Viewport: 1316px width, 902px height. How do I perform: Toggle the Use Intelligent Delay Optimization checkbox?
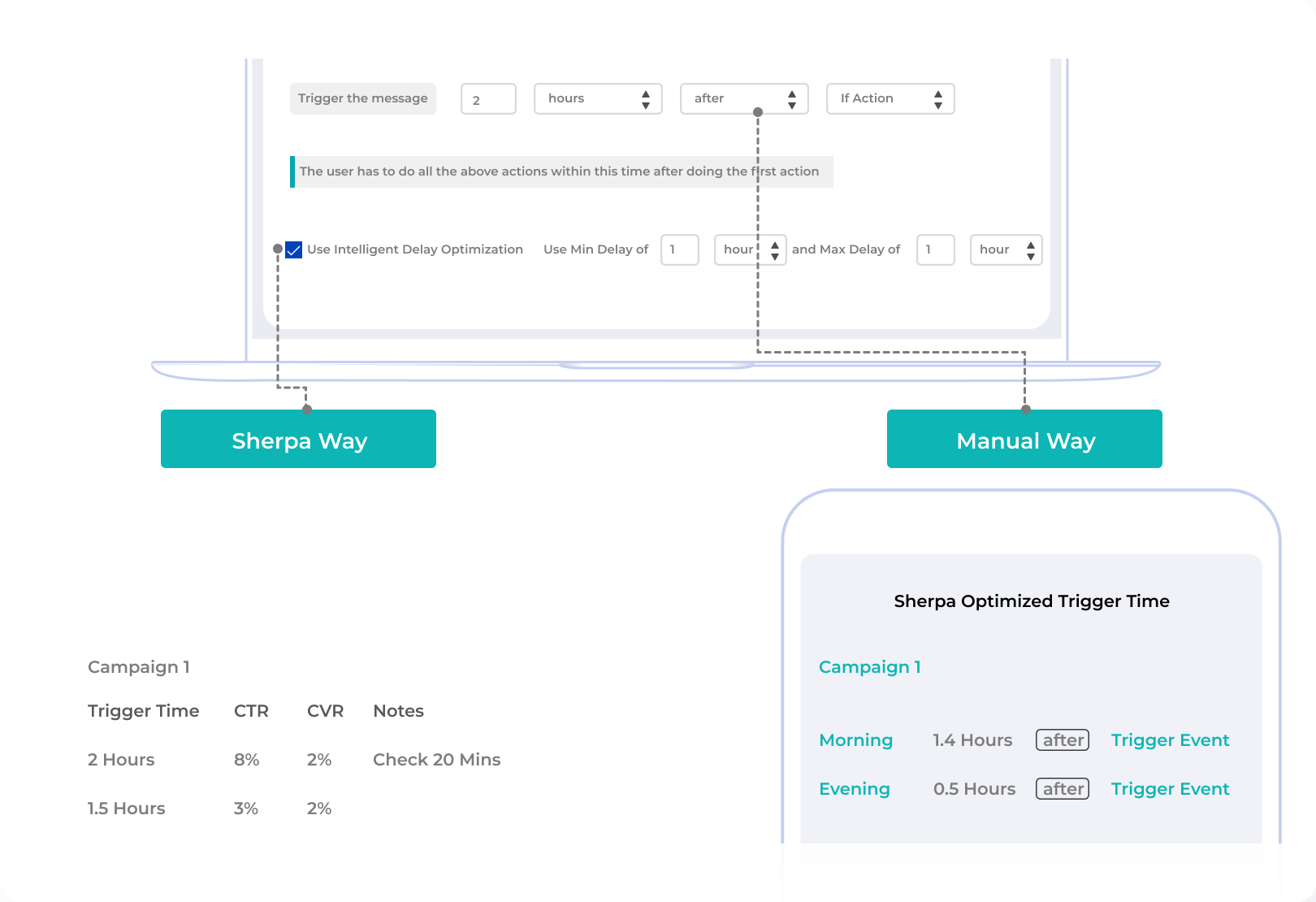[294, 249]
